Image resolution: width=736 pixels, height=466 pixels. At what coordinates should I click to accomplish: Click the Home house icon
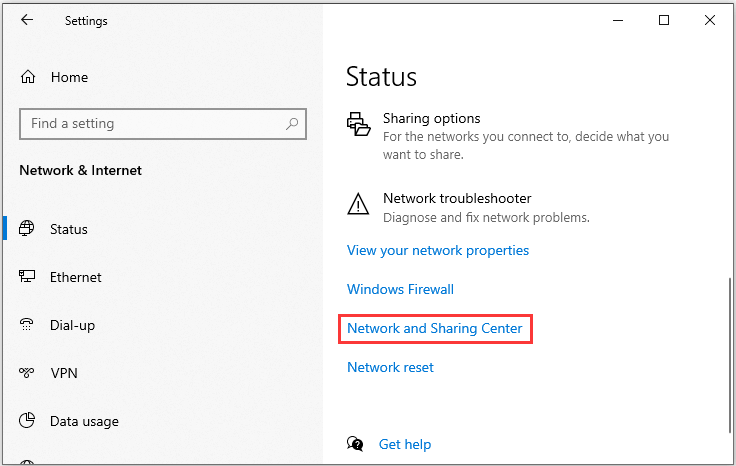click(x=28, y=77)
